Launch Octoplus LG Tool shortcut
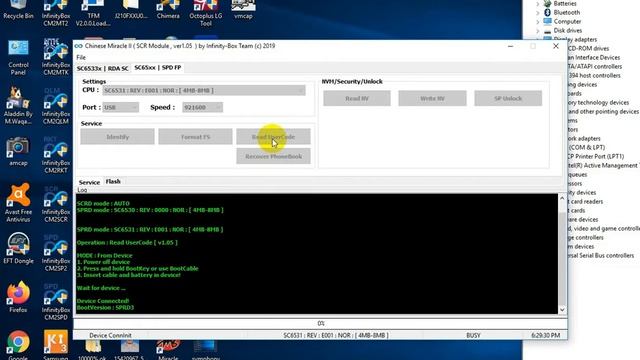Image resolution: width=640 pixels, height=360 pixels. point(206,13)
